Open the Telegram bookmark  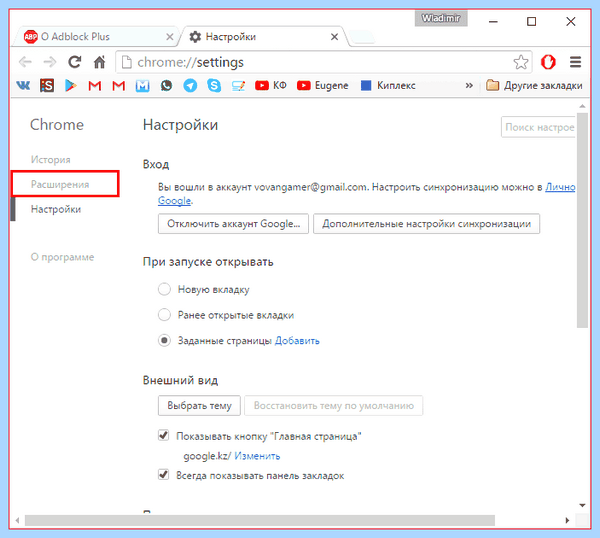tap(190, 85)
